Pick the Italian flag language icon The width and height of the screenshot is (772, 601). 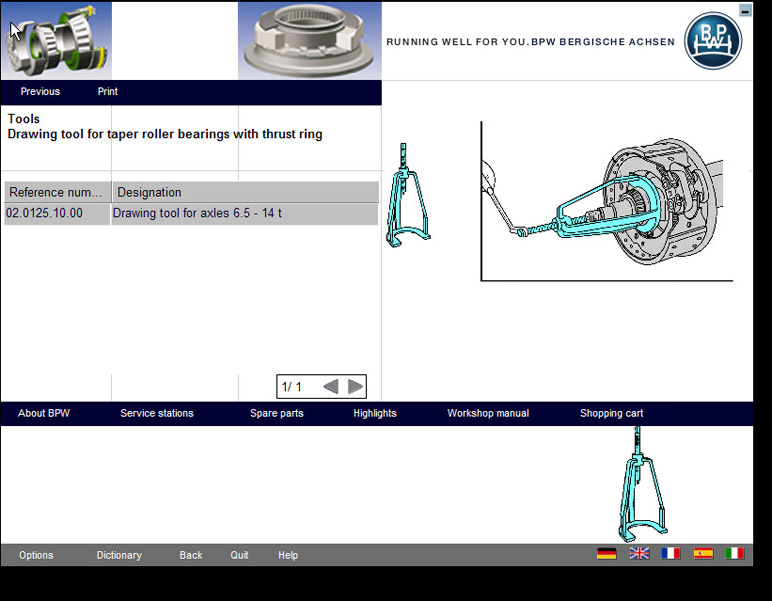(735, 553)
